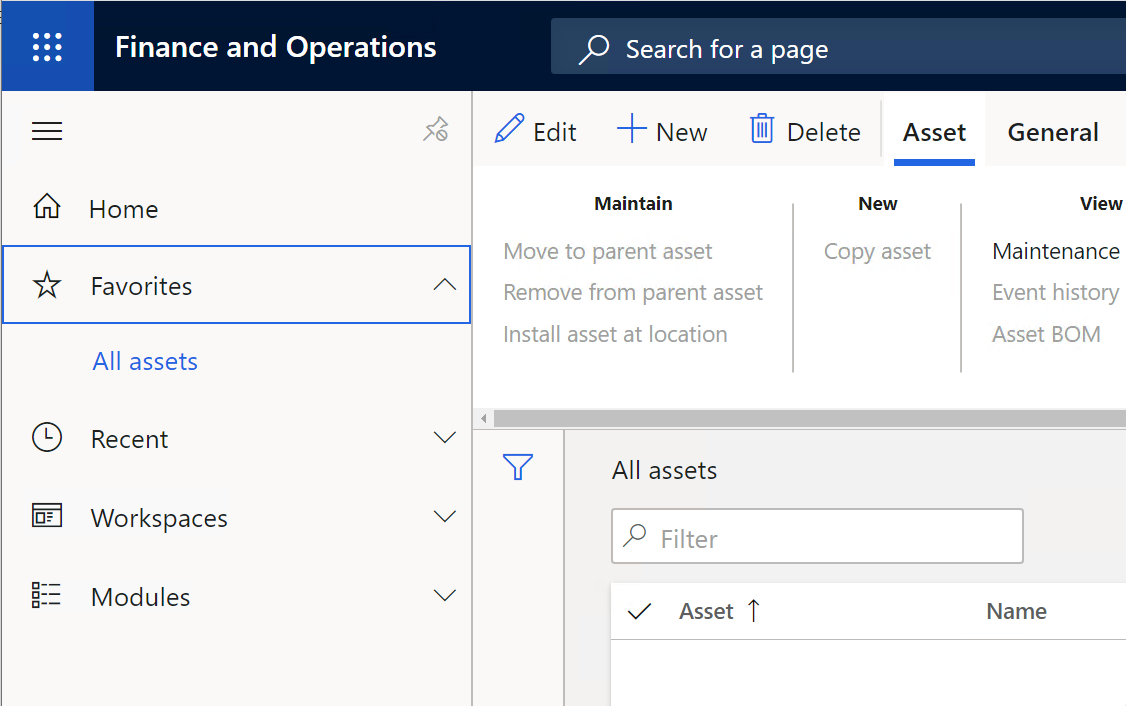The image size is (1126, 706).
Task: Switch to the General tab
Action: coord(1053,132)
